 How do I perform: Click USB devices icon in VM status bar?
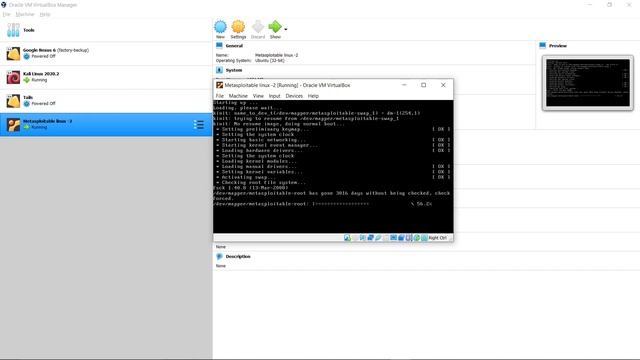(378, 238)
